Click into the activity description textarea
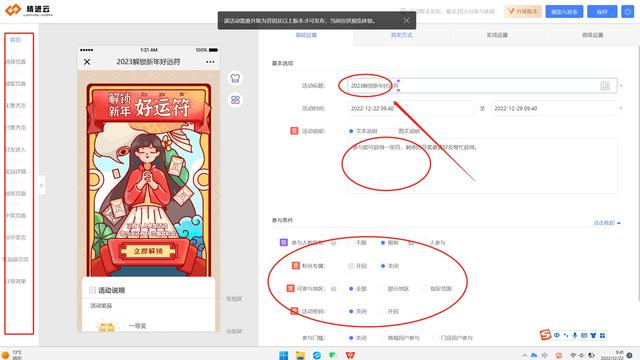The image size is (640, 360). click(482, 166)
